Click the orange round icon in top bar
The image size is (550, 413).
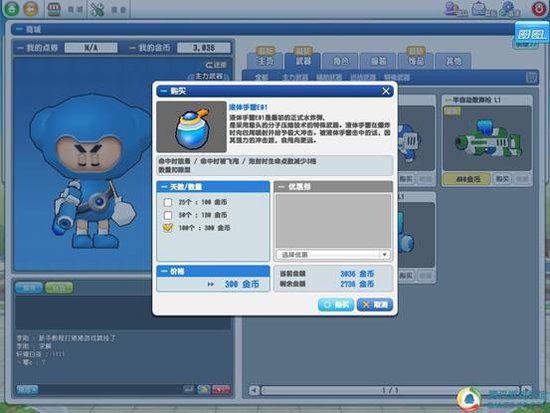tap(31, 8)
